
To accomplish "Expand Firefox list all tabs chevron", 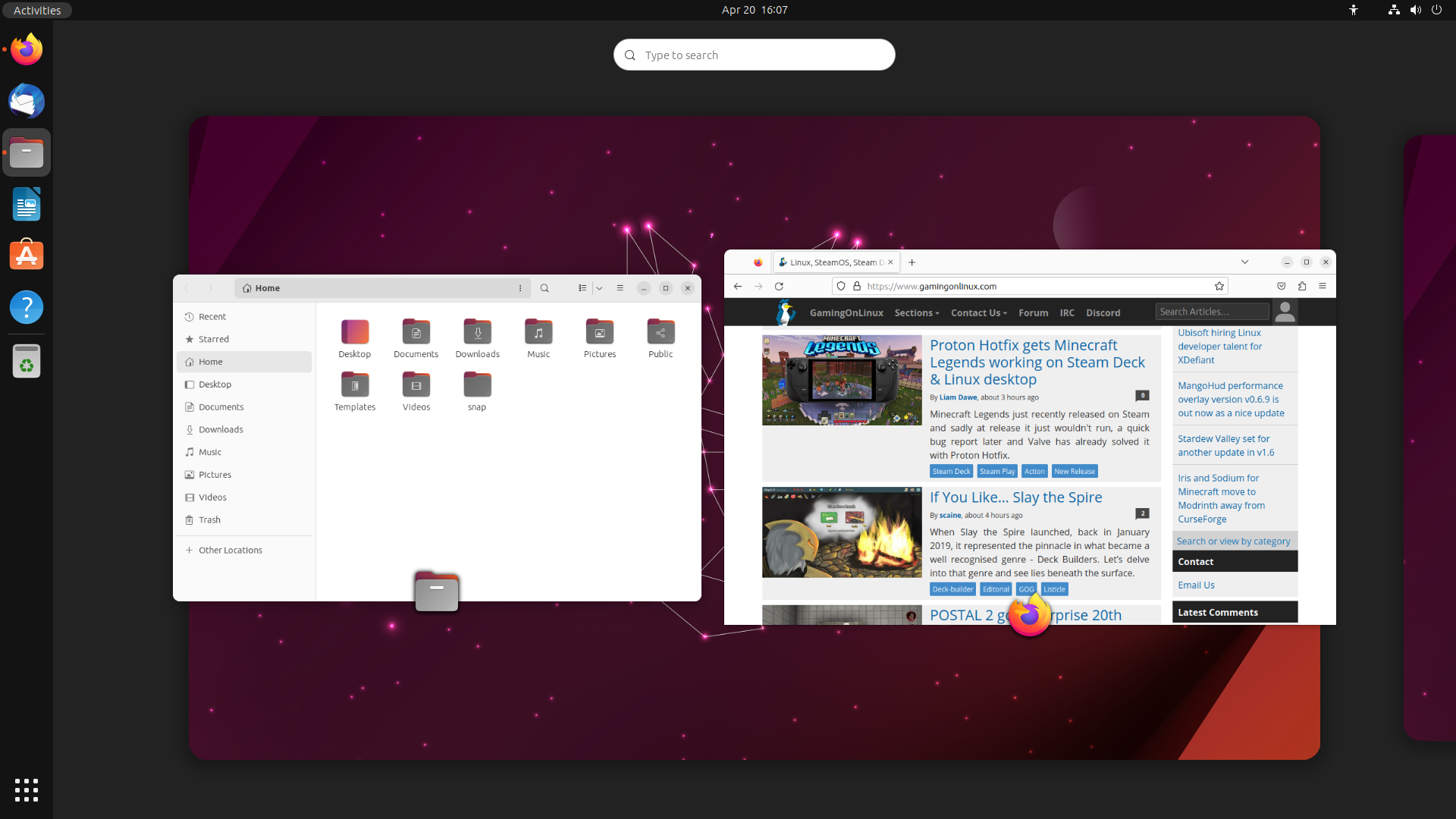I will point(1244,262).
